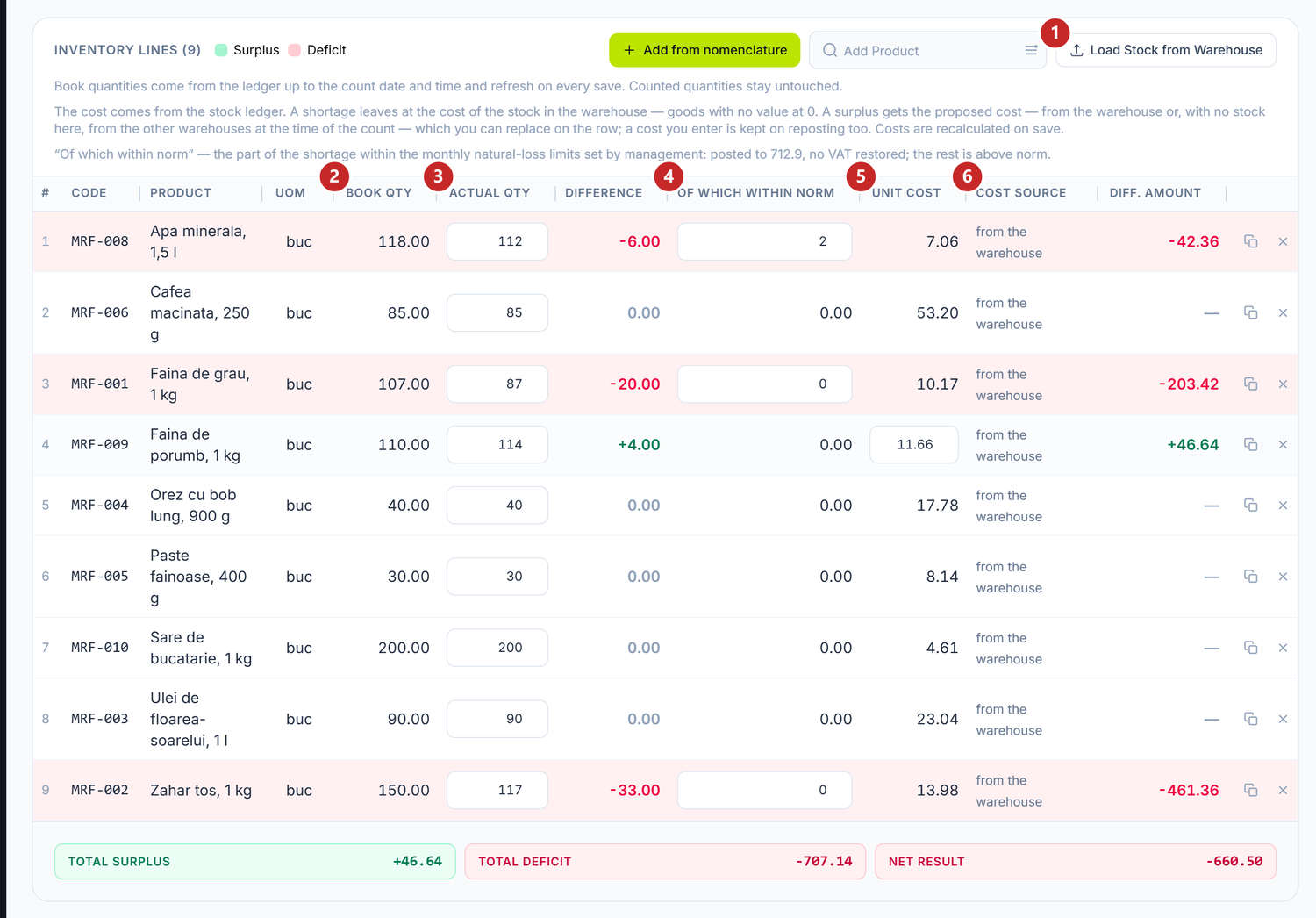This screenshot has width=1316, height=918.
Task: Duplicate the Zahar tos MRF-002 row
Action: [1251, 790]
